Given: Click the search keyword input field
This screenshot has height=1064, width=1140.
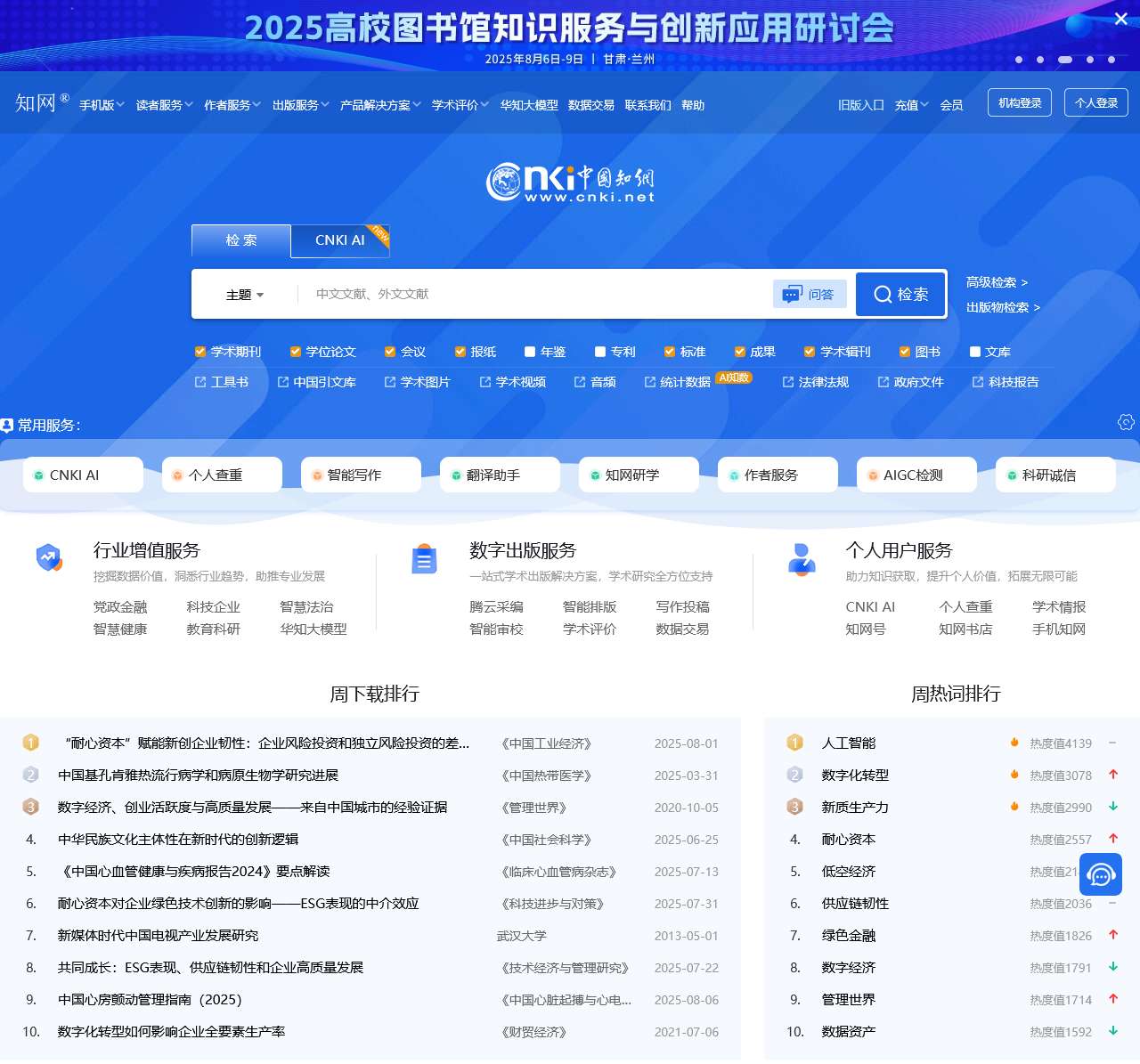Looking at the screenshot, I should tap(534, 294).
